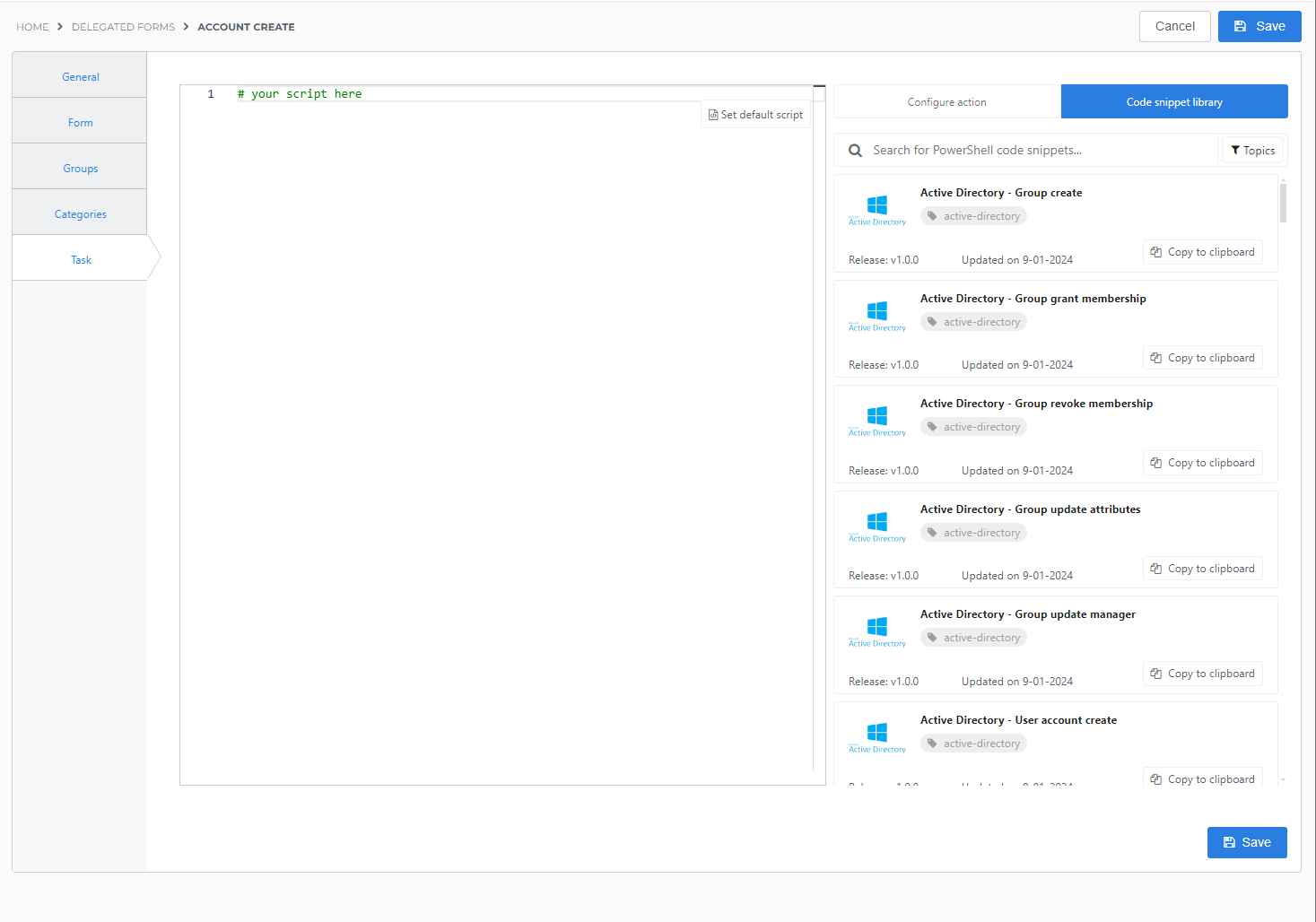Image resolution: width=1316 pixels, height=922 pixels.
Task: Click the snippet list scrollbar thumb
Action: coord(1283,203)
